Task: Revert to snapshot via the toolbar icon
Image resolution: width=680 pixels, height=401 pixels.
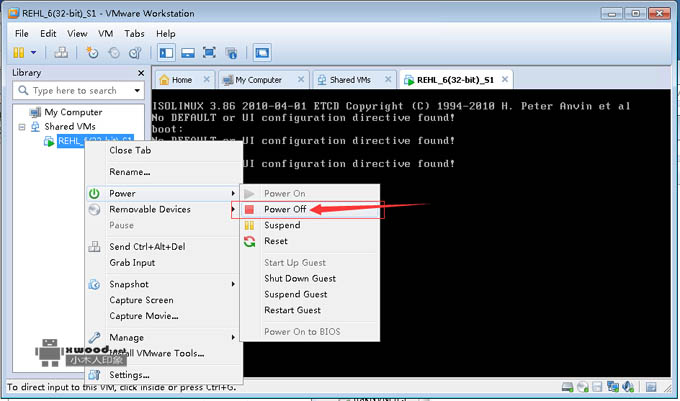Action: pyautogui.click(x=114, y=53)
